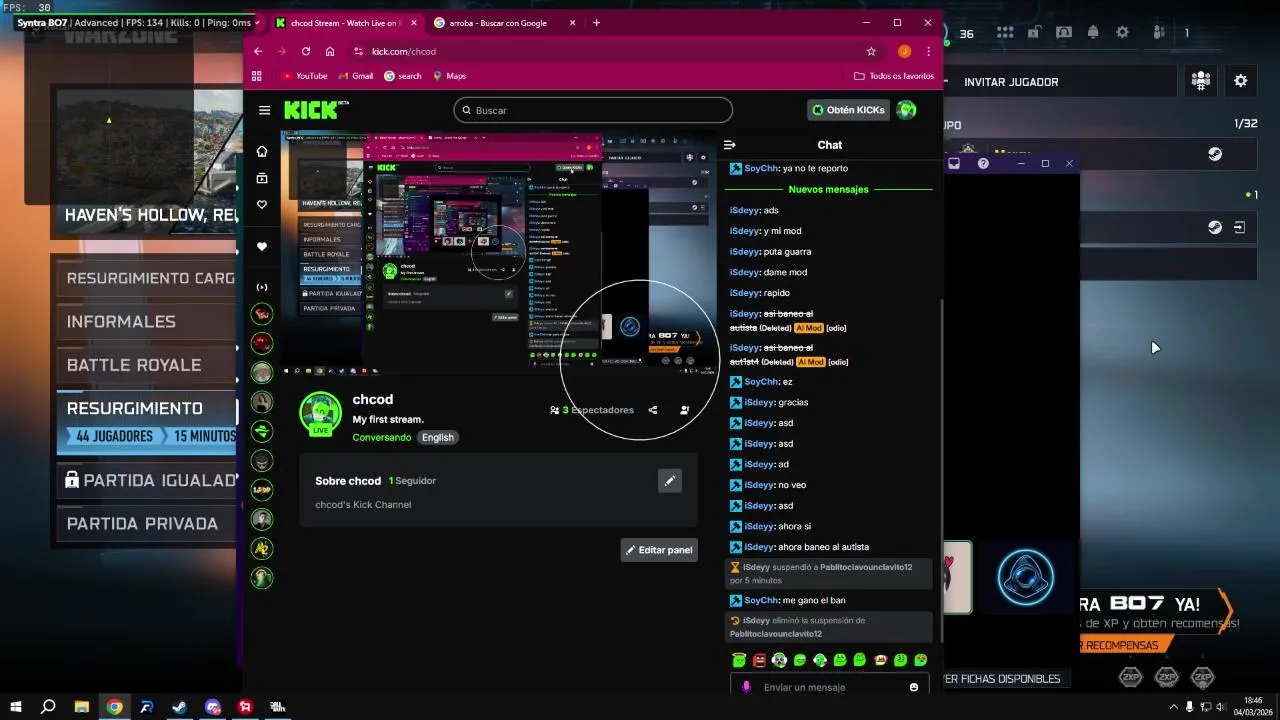
Task: Open Kick profile avatar top right
Action: click(906, 110)
